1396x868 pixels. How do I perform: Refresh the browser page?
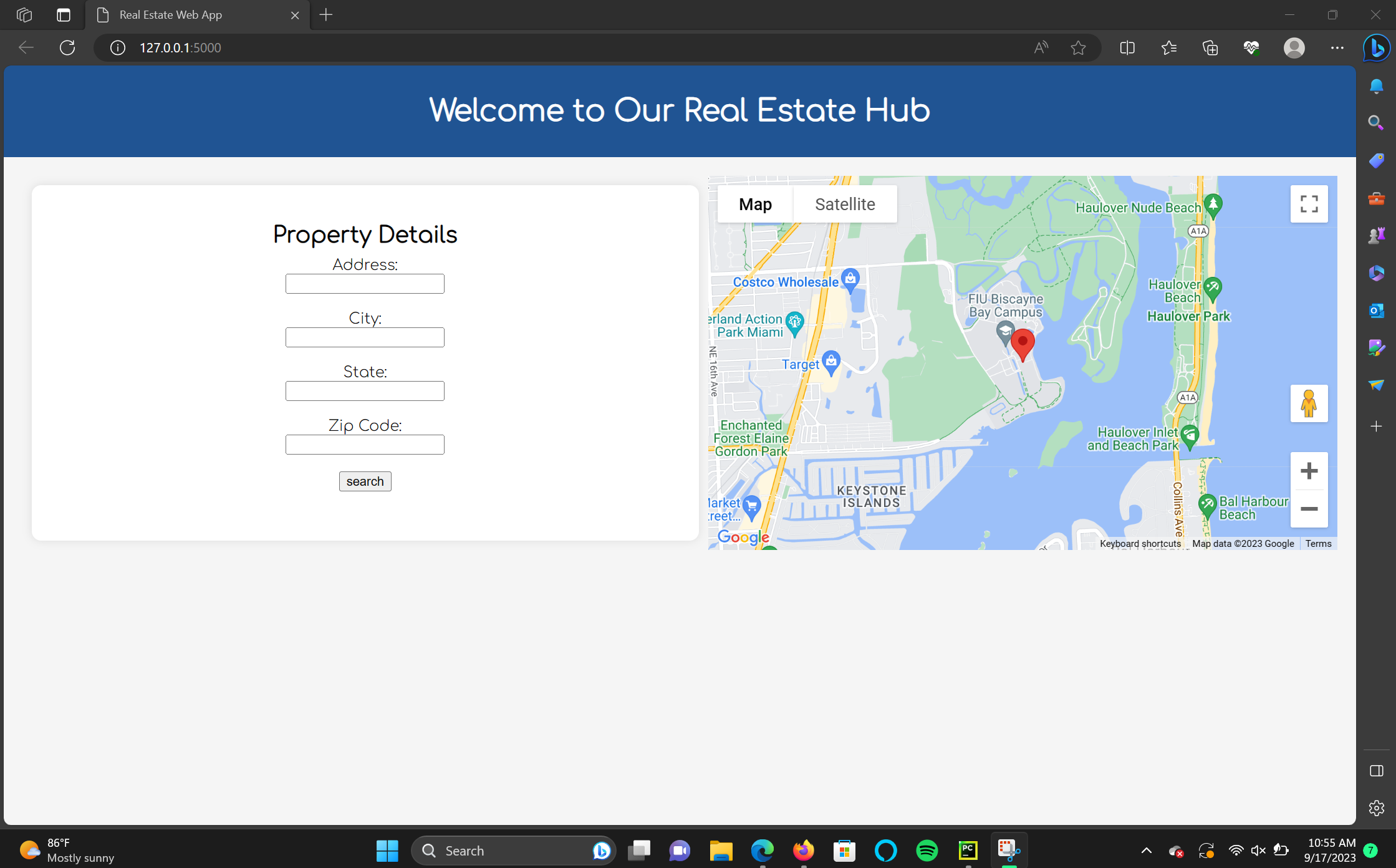(x=67, y=48)
